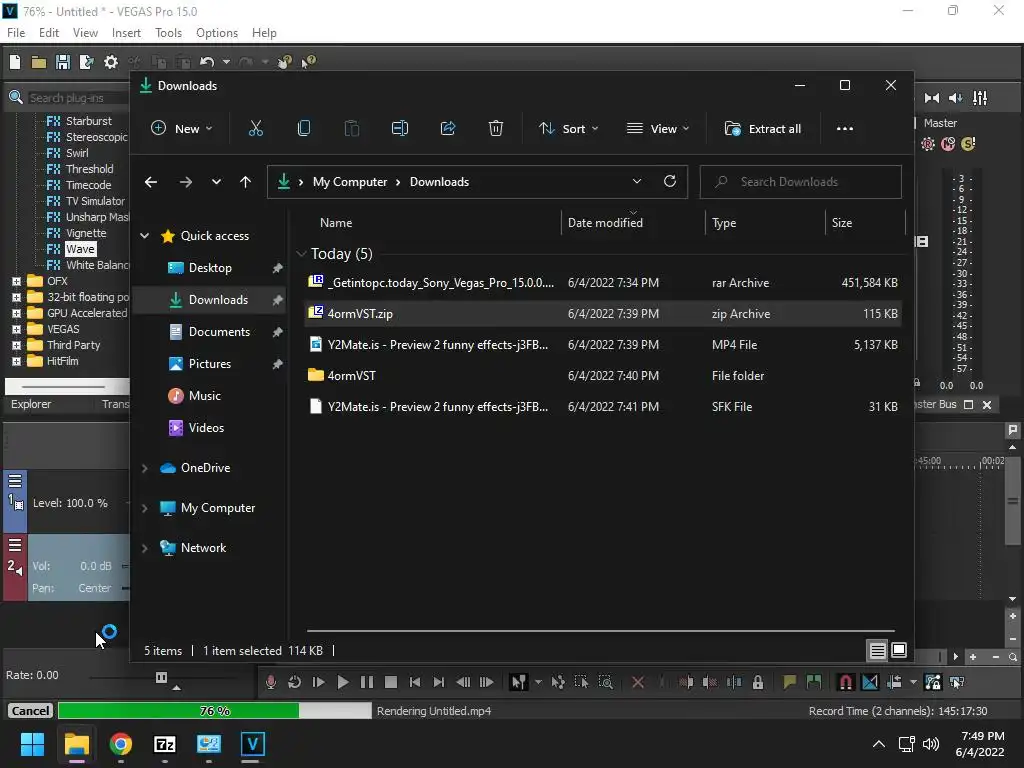The image size is (1024, 768).
Task: Open the View menu in VEGAS Pro
Action: click(85, 33)
